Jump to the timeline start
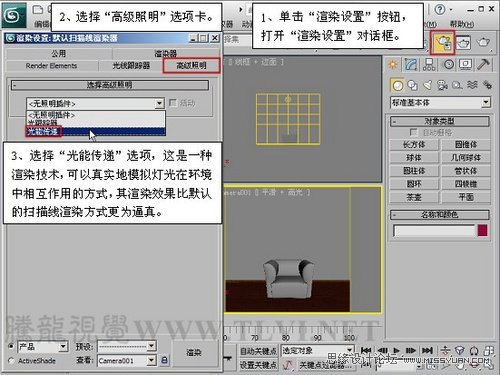Viewport: 500px width, 375px height. click(366, 350)
